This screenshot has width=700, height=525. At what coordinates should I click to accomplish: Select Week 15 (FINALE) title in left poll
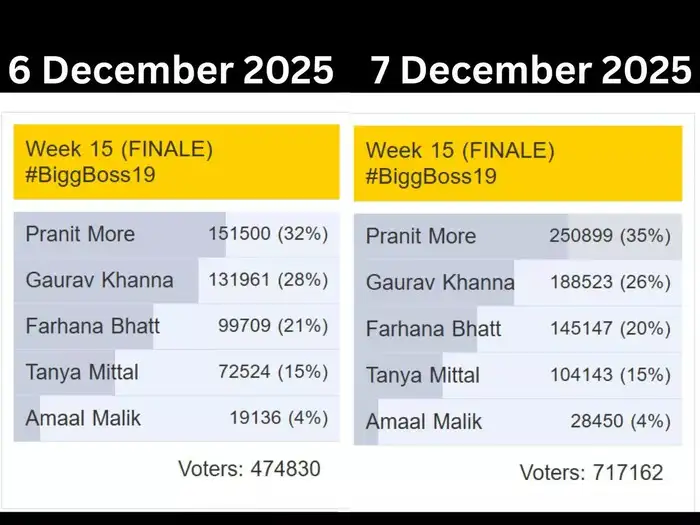[119, 149]
